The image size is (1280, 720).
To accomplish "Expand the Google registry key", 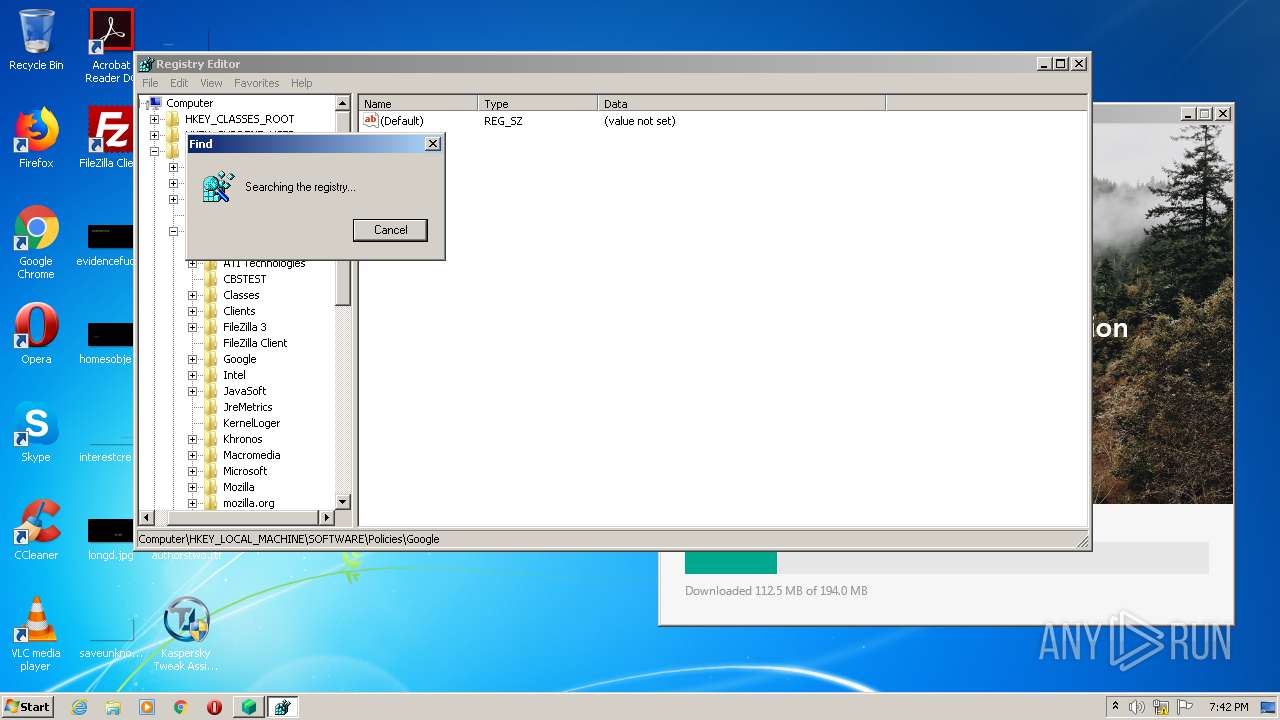I will tap(192, 359).
